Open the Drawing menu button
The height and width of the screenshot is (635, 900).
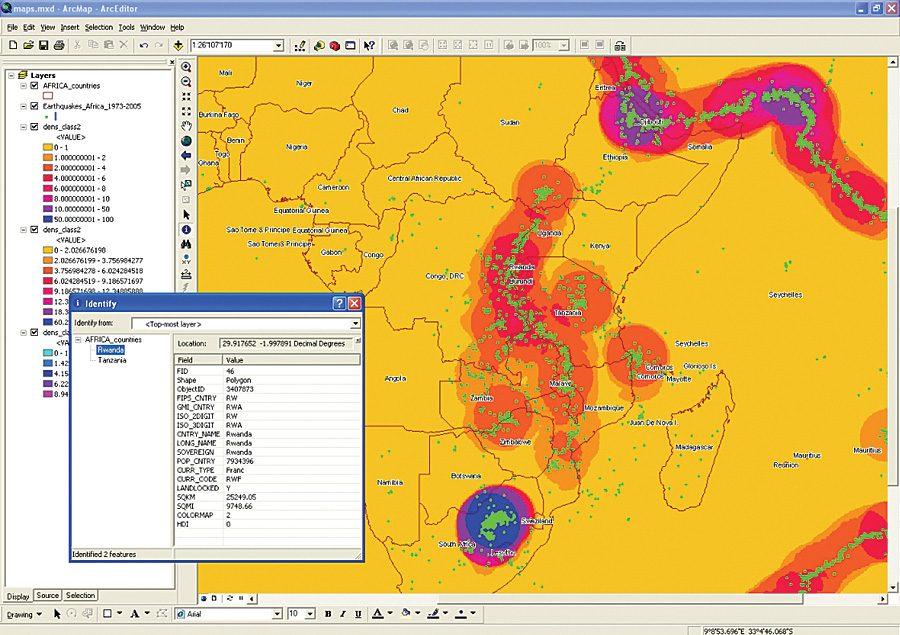[x=24, y=613]
